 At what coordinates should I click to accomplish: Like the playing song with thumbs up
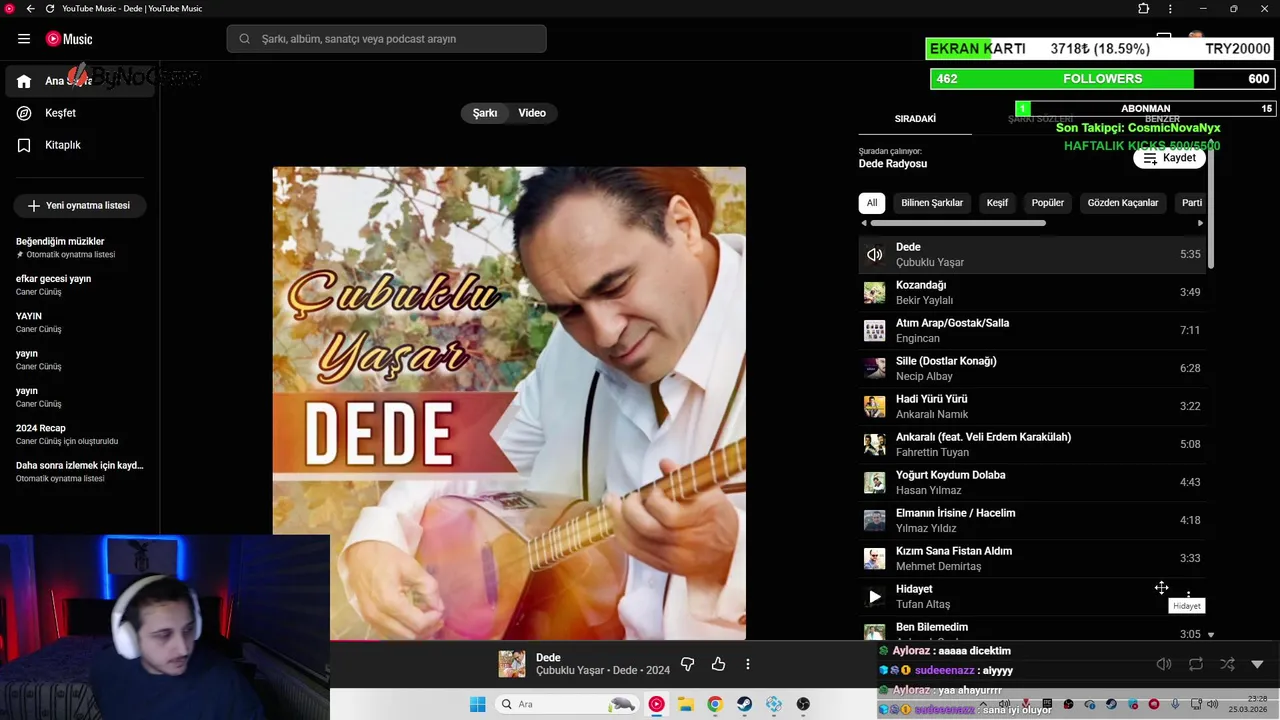coord(718,664)
